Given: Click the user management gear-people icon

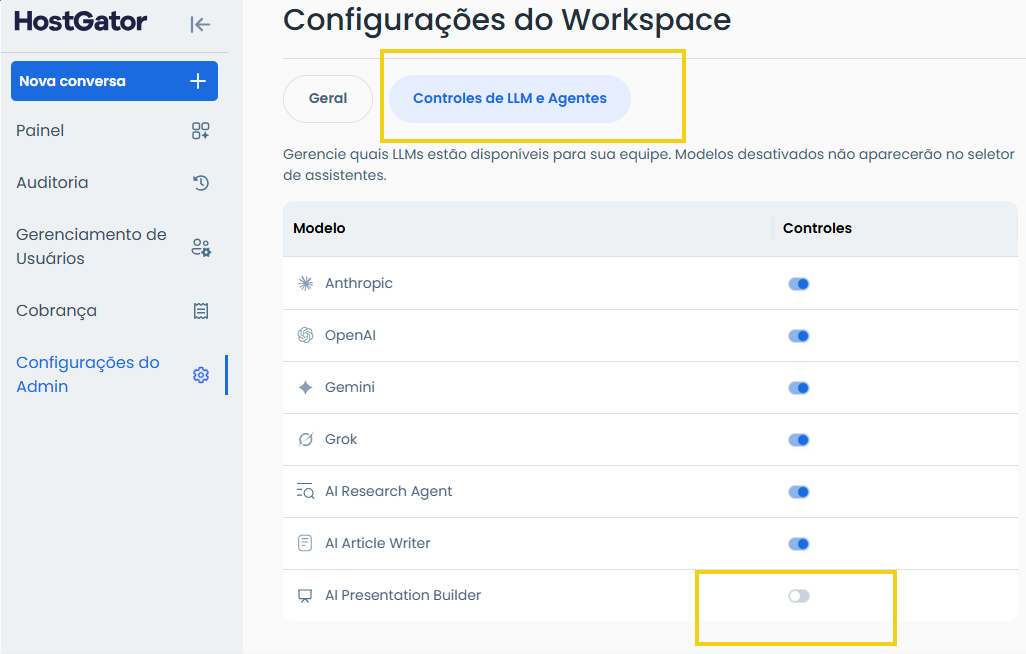Looking at the screenshot, I should [201, 247].
